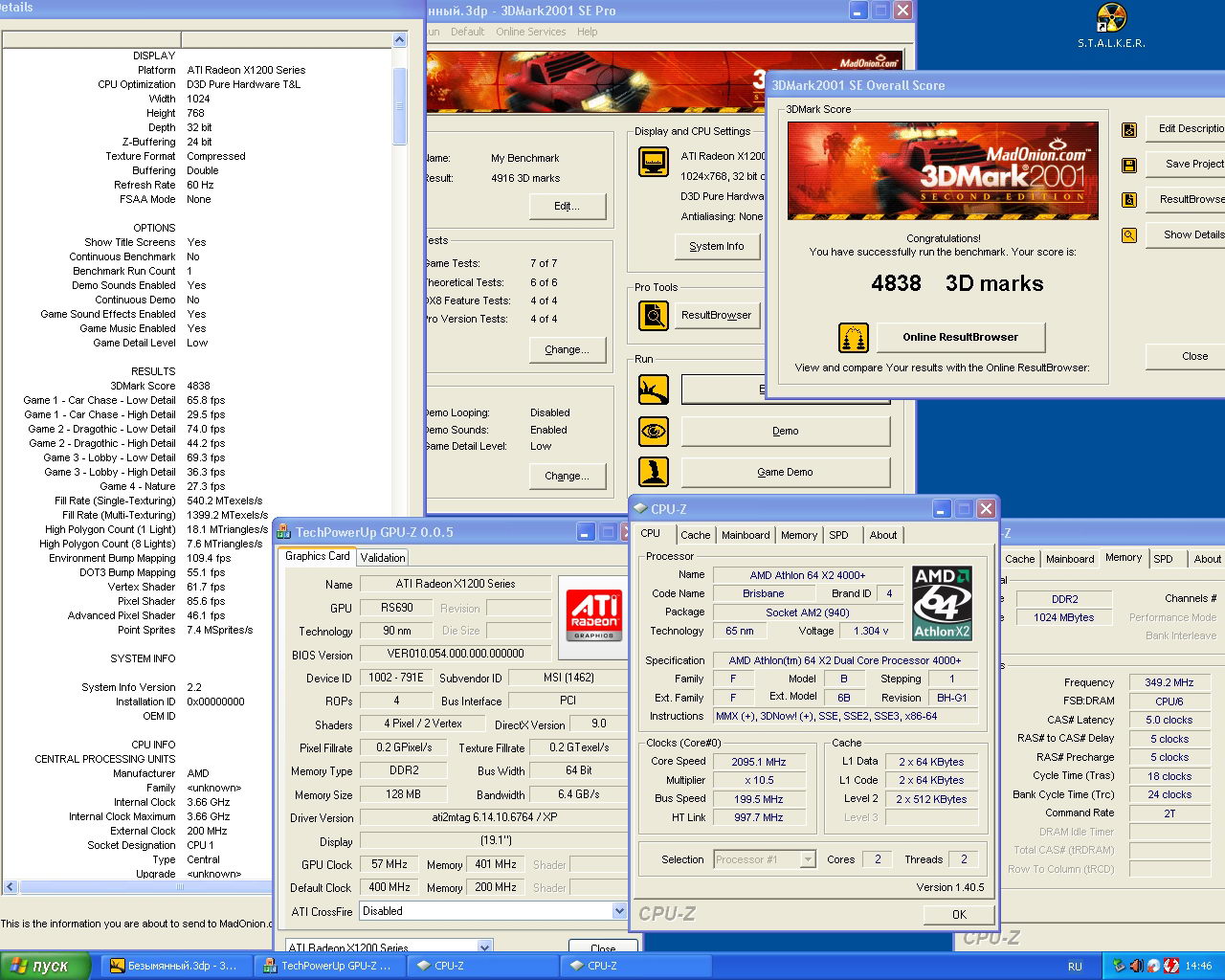This screenshot has width=1225, height=980.
Task: Click the disc-shaped tray icon
Action: (x=1153, y=966)
